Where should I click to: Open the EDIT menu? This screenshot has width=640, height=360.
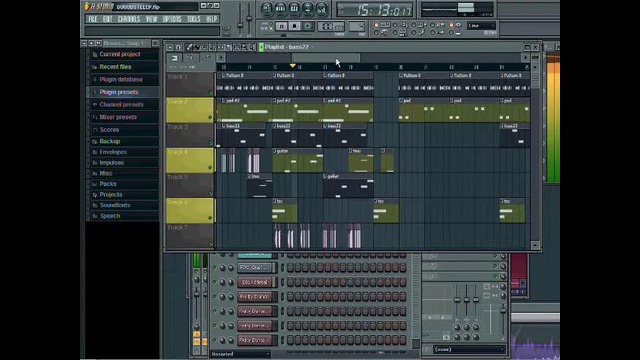107,19
